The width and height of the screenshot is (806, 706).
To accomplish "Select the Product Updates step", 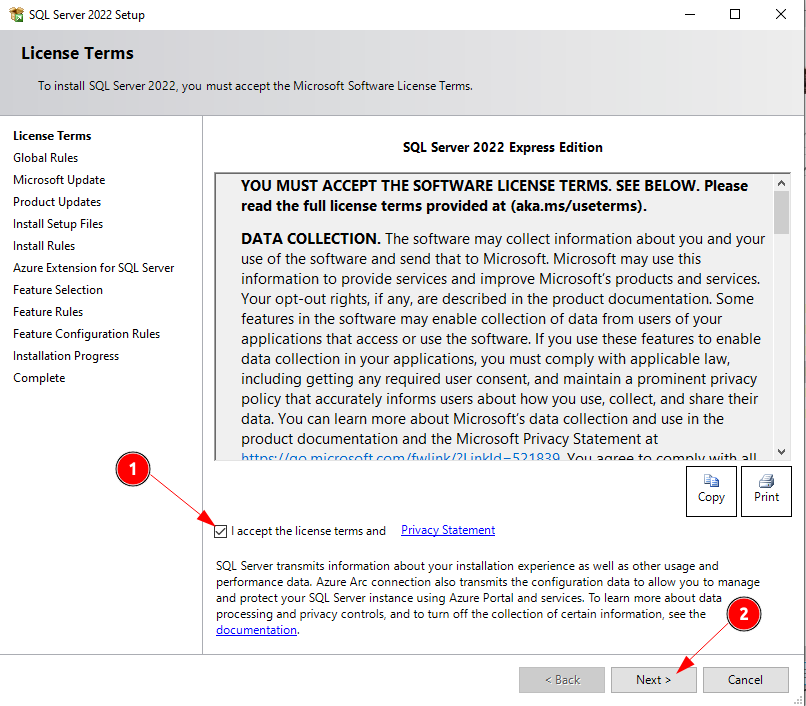I will coord(57,202).
